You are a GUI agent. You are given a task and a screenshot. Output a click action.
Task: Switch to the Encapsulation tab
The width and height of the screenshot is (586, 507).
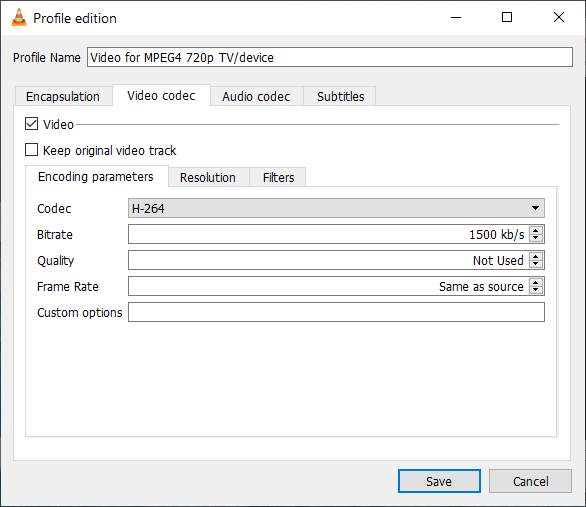coord(63,96)
